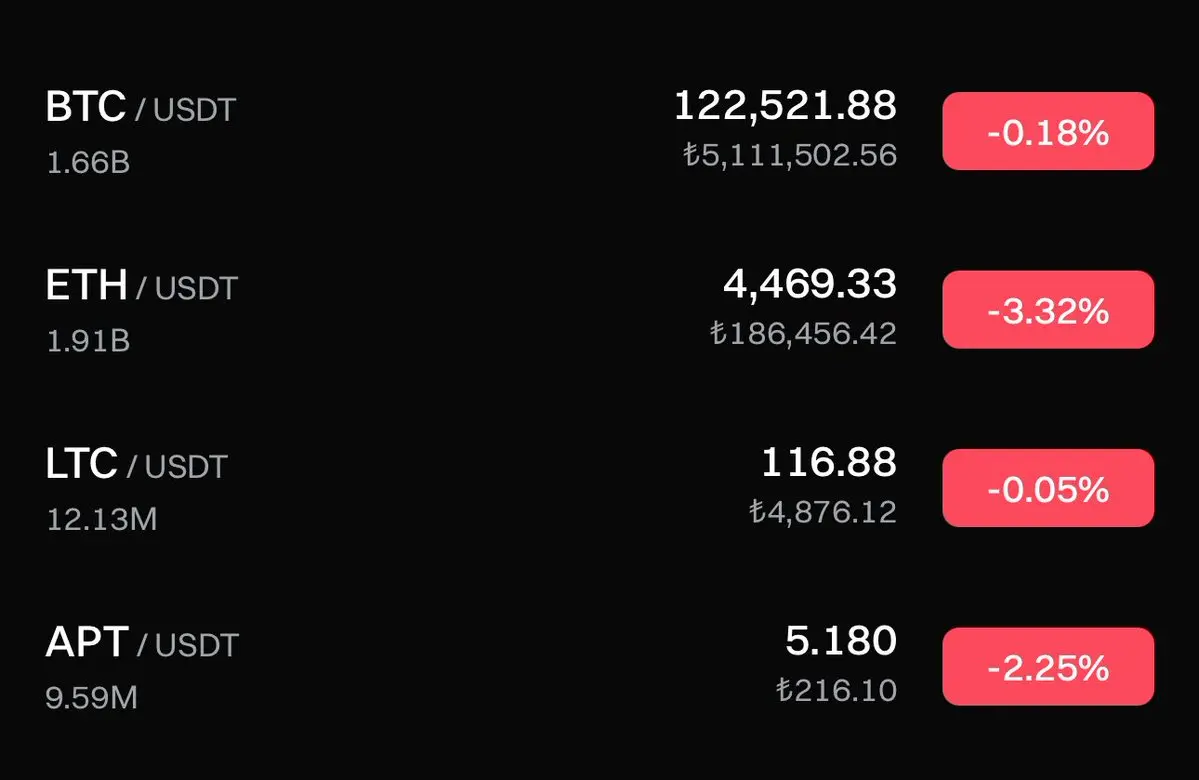Select the ETH volume 1.91B

click(88, 341)
